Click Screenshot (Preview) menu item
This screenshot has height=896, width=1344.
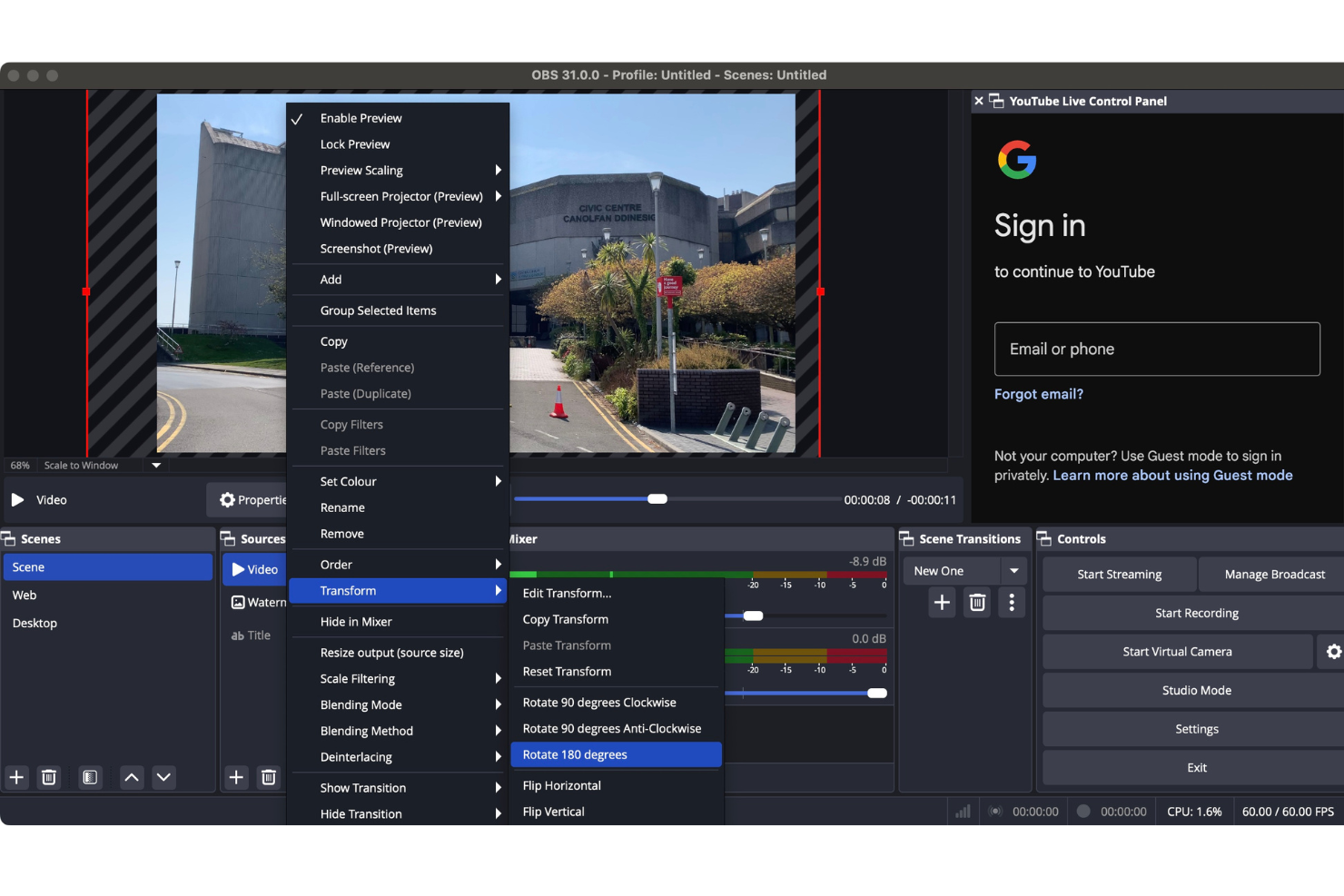[x=398, y=249]
